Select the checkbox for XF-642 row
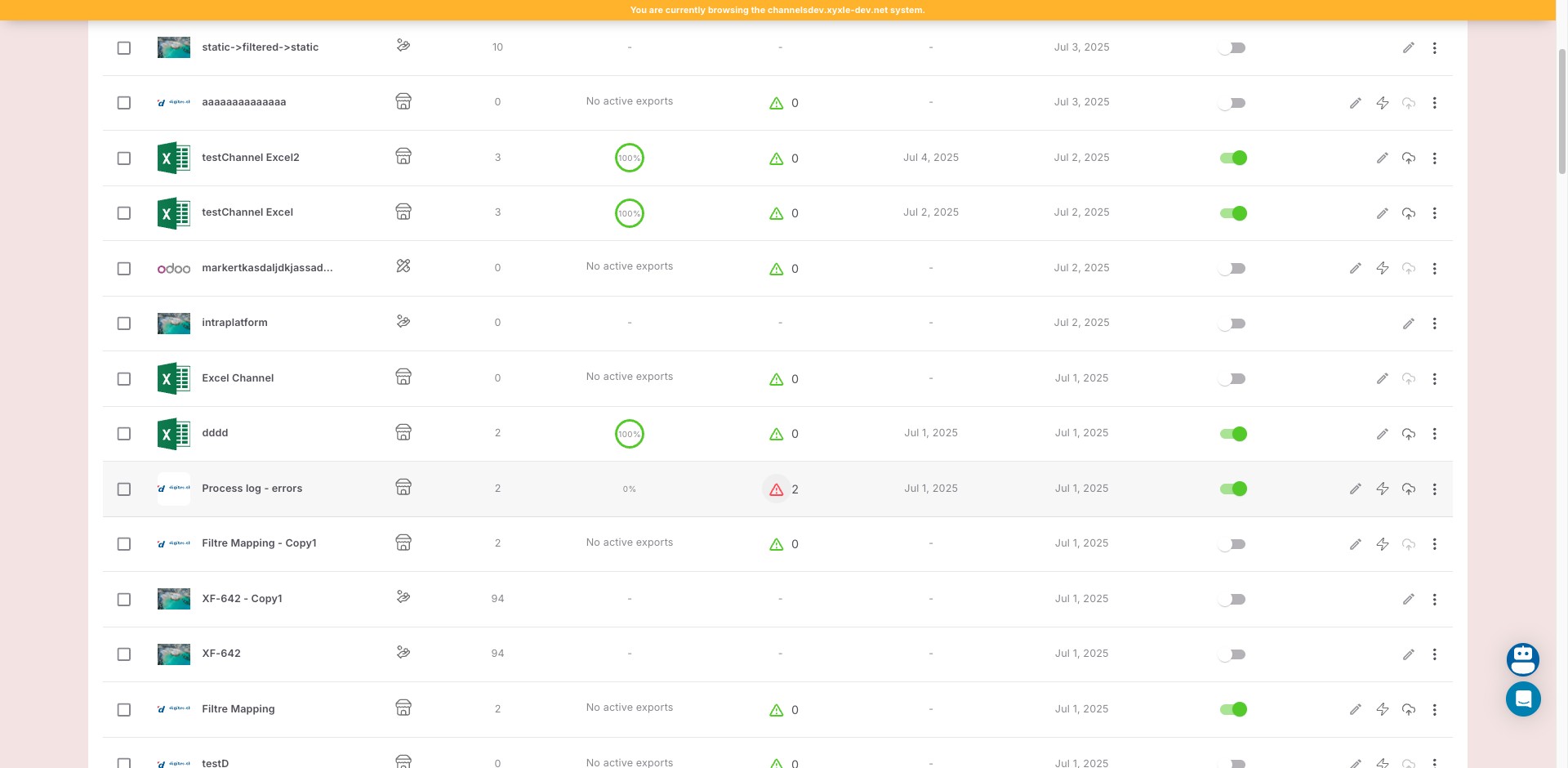 pyautogui.click(x=124, y=654)
